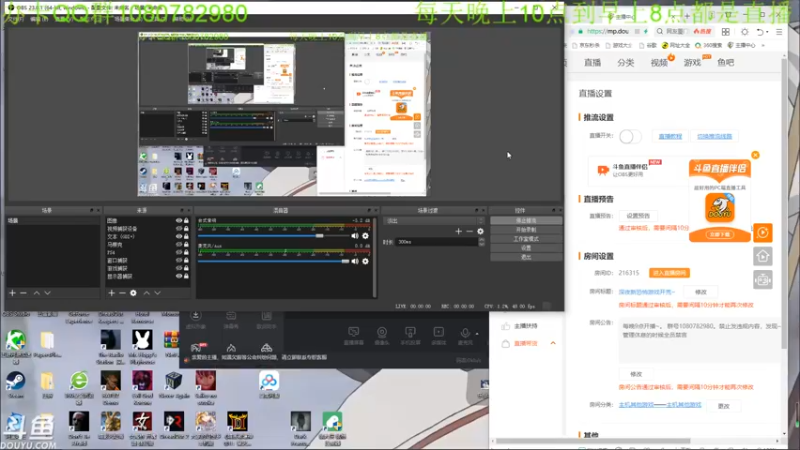
Task: Click the browser search magnifier icon
Action: (x=660, y=32)
